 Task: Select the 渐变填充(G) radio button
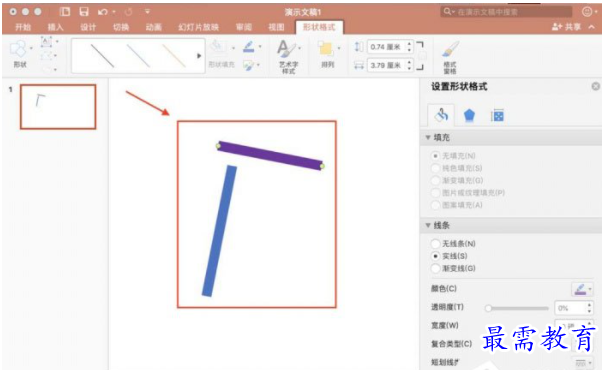435,181
